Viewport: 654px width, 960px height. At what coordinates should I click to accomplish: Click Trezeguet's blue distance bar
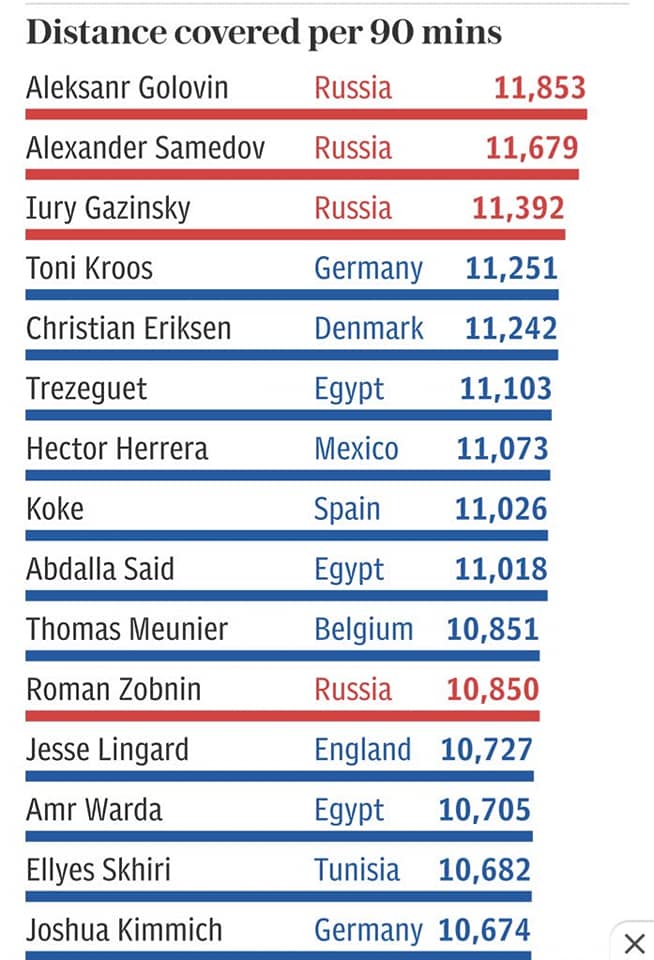(288, 415)
